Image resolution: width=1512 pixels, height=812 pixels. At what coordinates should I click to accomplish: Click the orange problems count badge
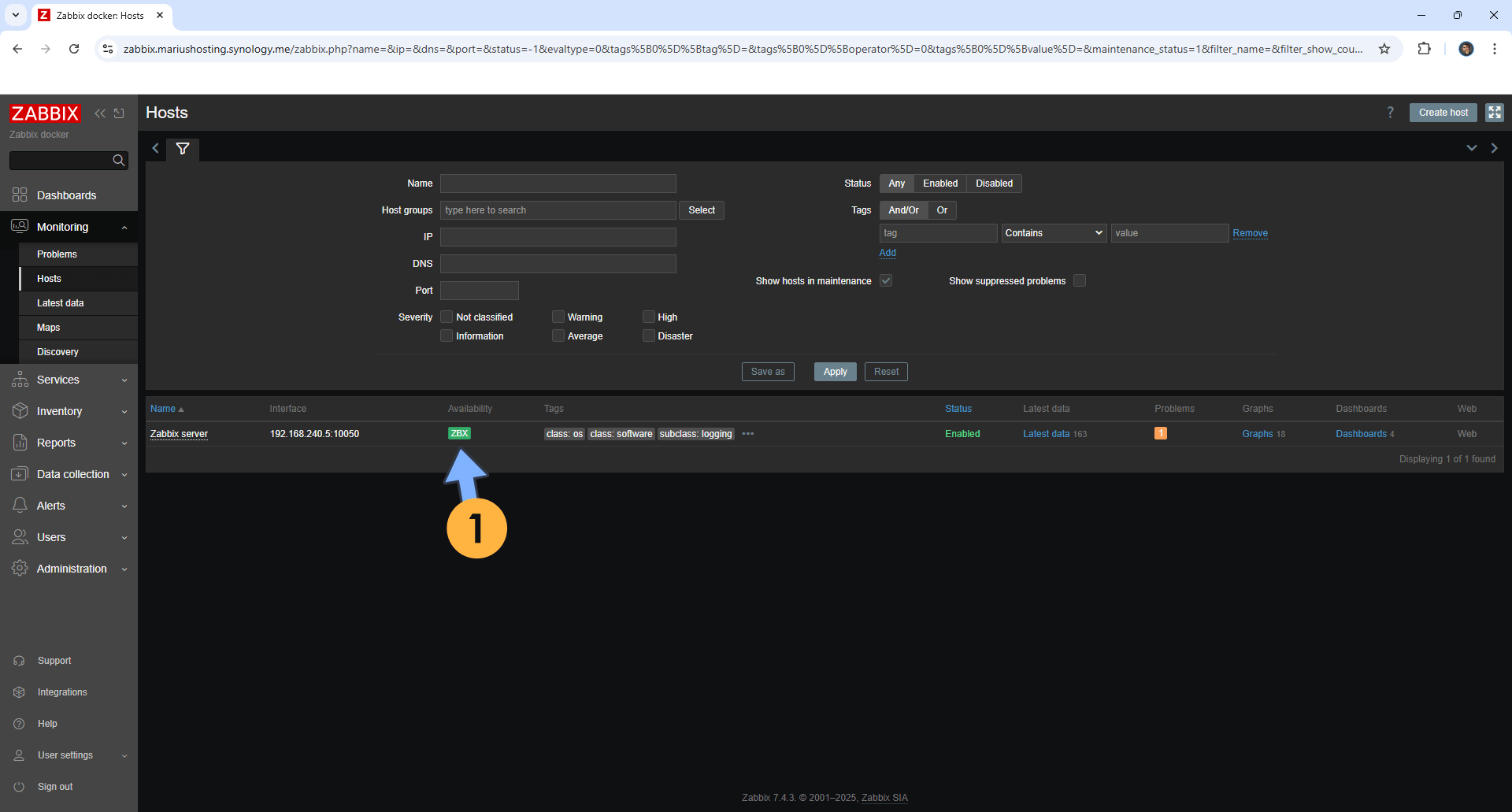coord(1160,433)
